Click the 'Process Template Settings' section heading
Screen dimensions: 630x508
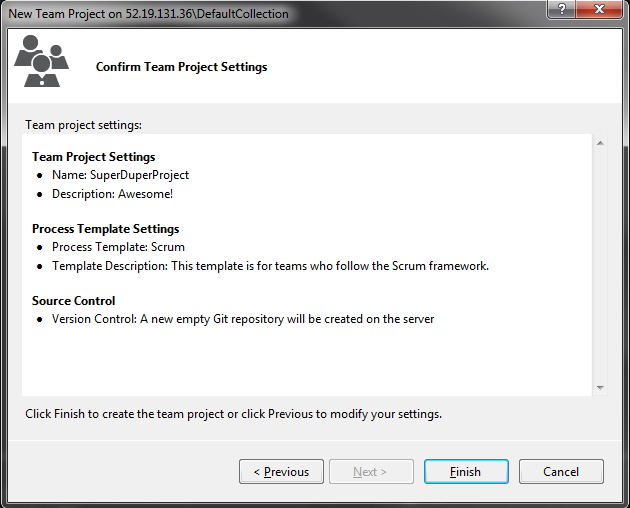(x=105, y=229)
